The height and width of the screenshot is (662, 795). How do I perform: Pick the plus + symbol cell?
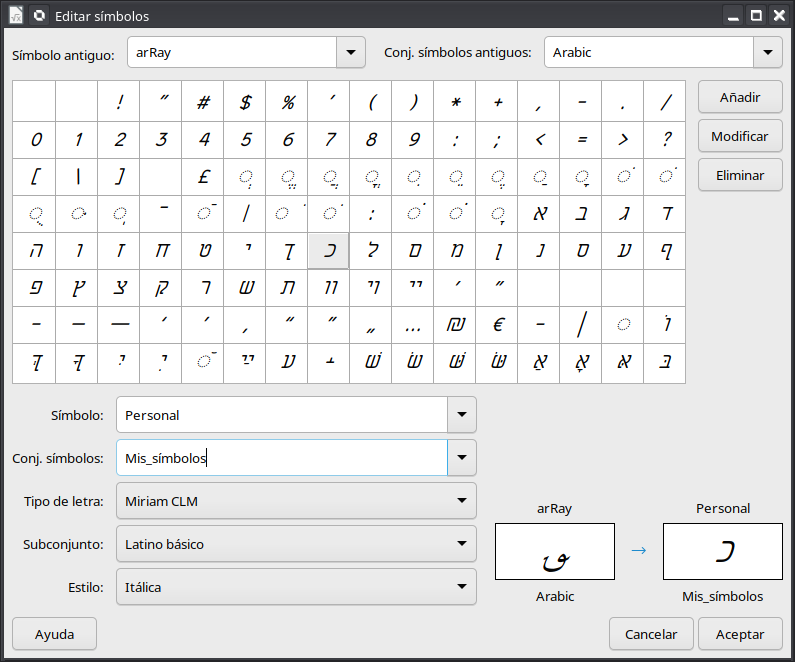point(497,101)
